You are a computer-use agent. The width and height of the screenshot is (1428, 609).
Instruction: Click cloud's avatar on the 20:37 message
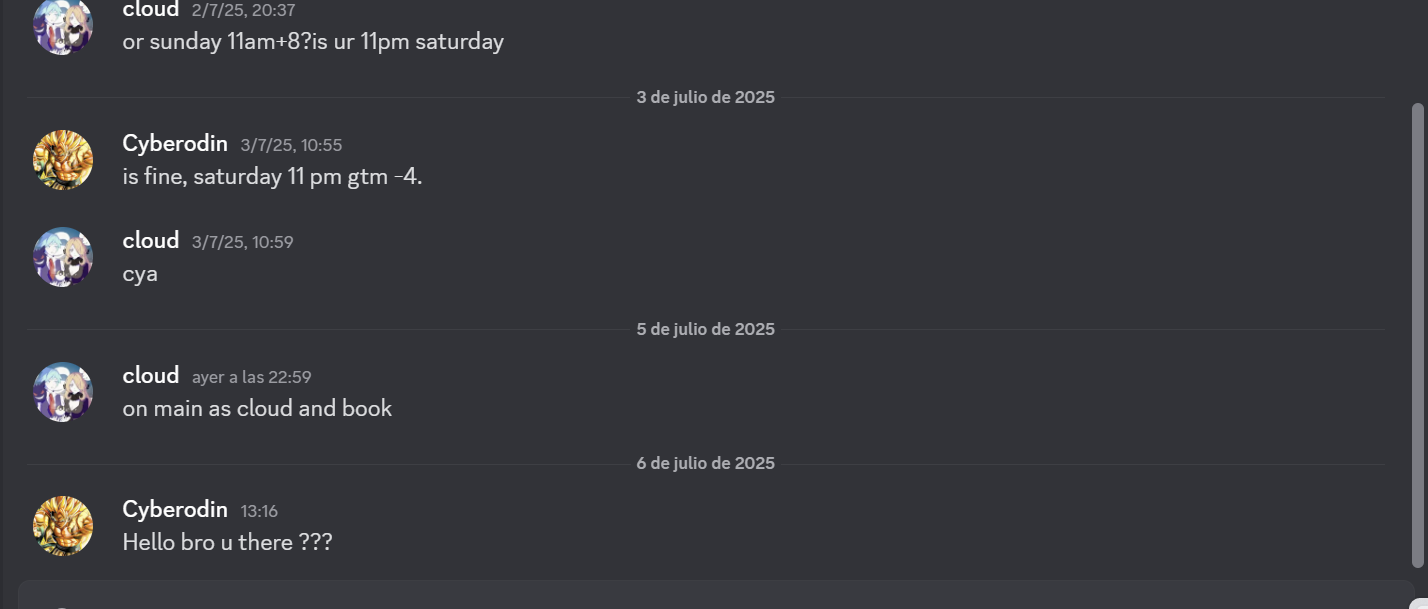click(x=63, y=25)
